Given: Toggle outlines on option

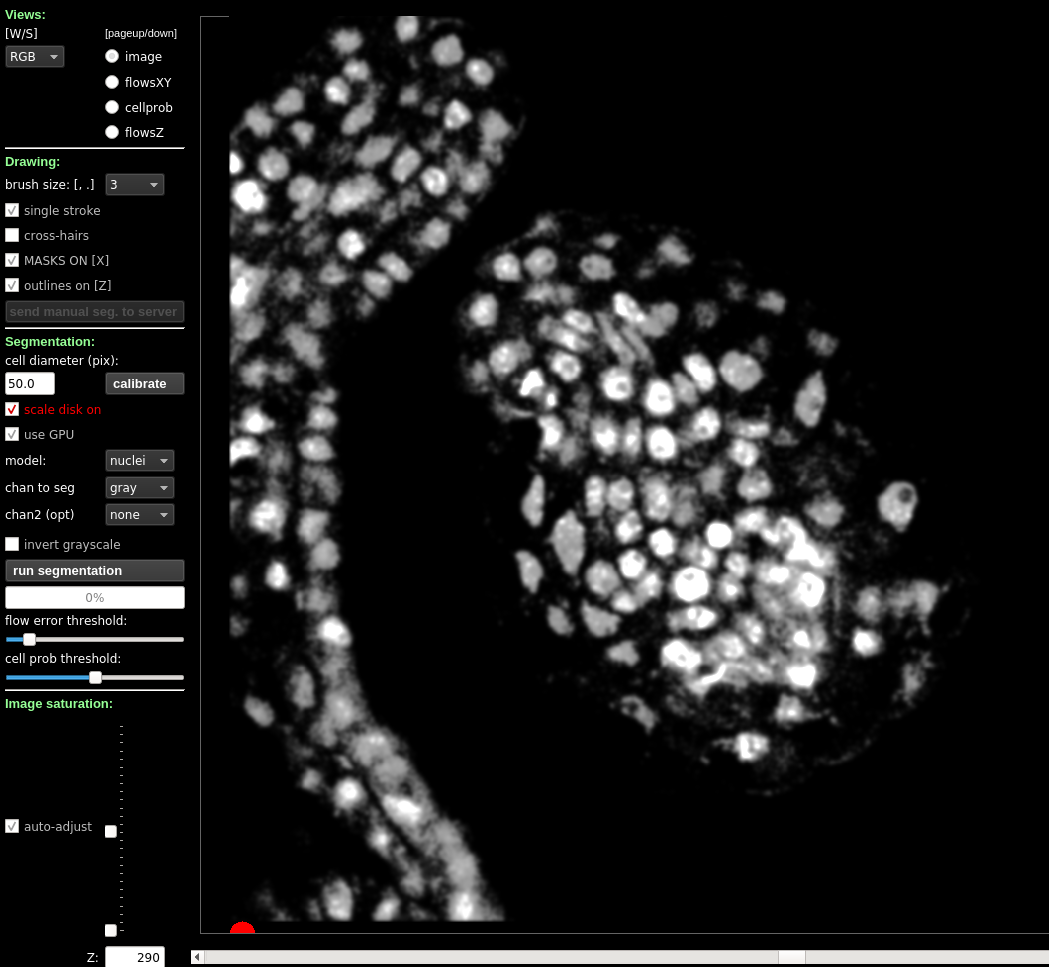Looking at the screenshot, I should pyautogui.click(x=11, y=285).
